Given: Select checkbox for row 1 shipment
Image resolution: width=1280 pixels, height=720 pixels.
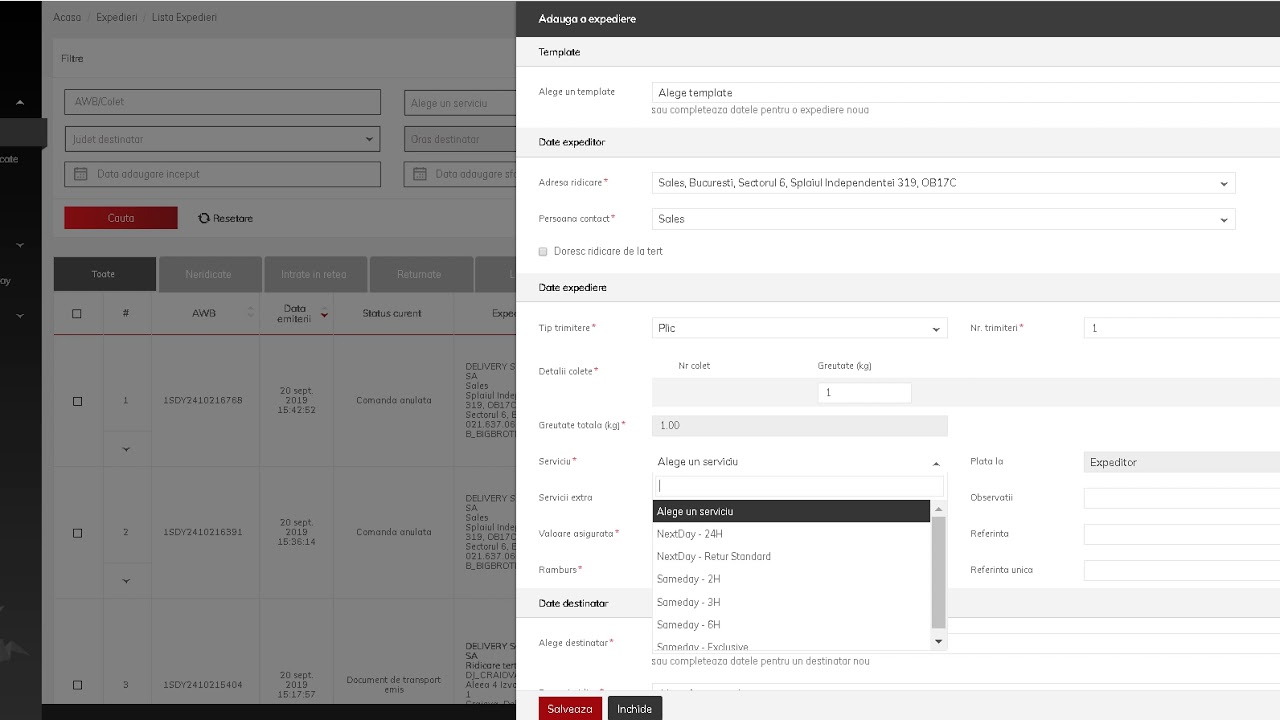Looking at the screenshot, I should tap(77, 401).
